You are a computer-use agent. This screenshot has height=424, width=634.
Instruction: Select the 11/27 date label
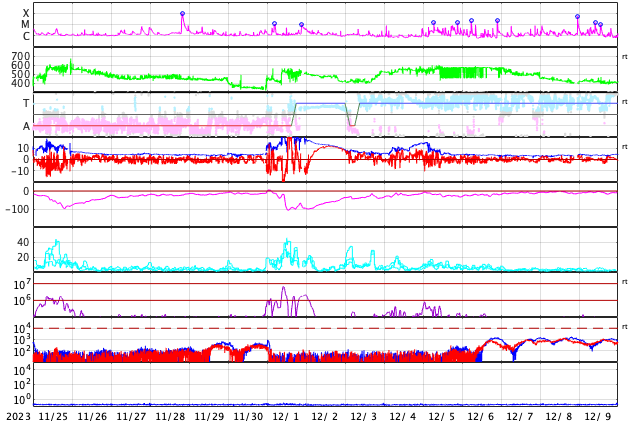131,417
